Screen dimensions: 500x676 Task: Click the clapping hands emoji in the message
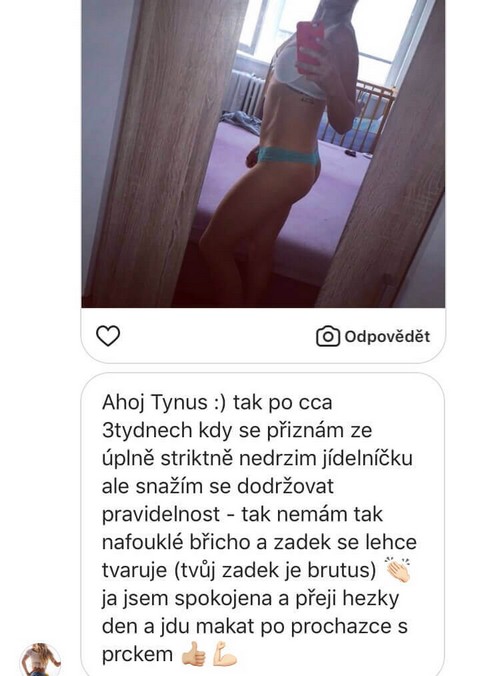397,570
